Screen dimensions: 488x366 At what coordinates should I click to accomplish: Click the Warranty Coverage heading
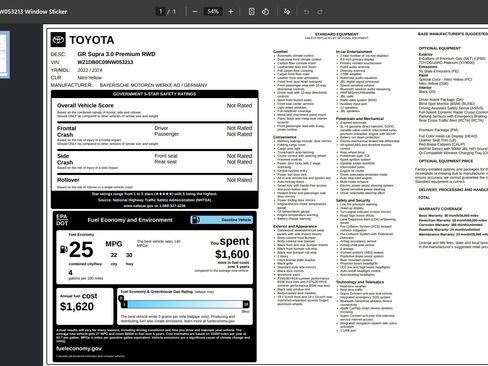point(440,209)
